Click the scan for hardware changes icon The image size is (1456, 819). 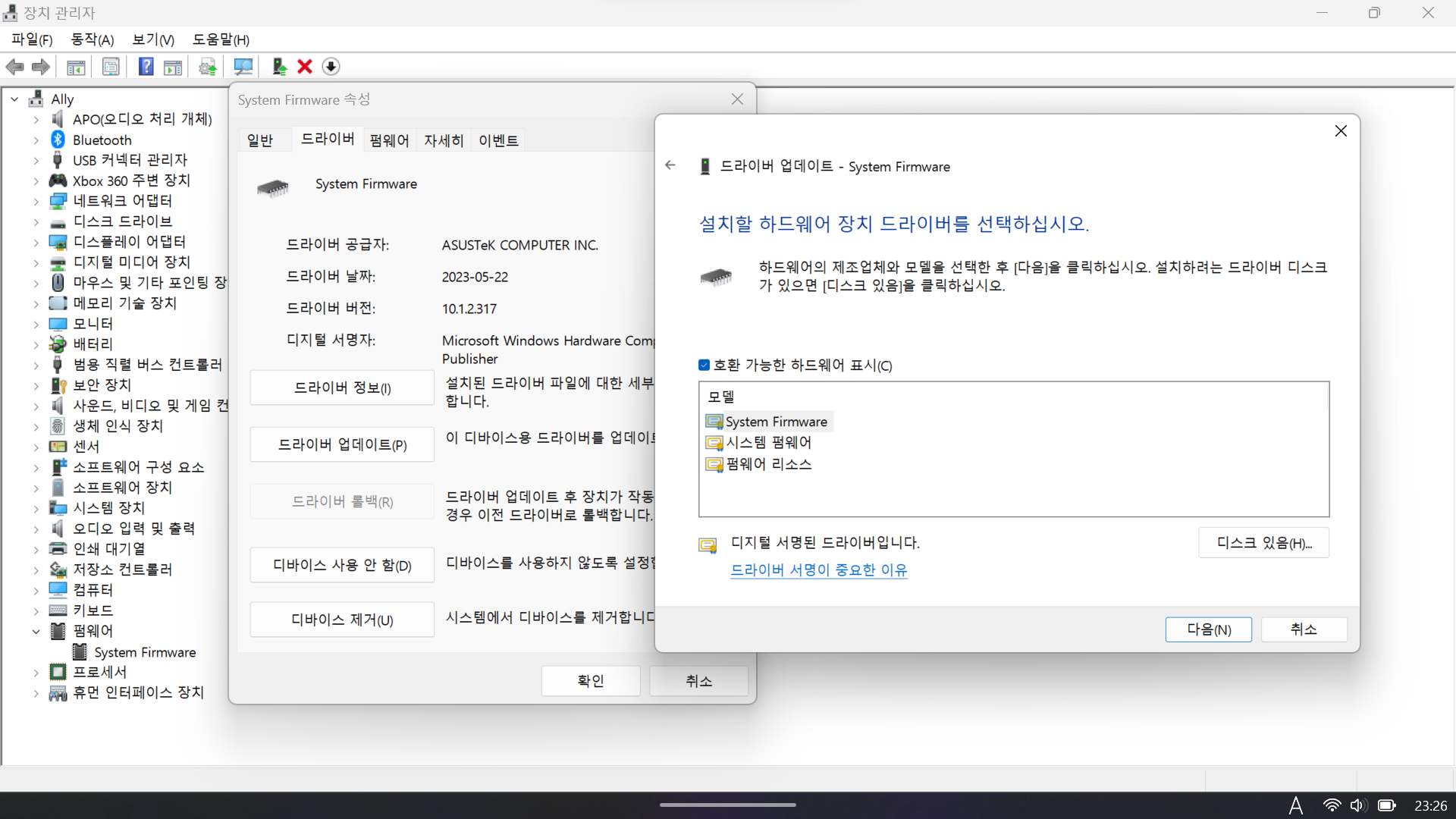243,67
